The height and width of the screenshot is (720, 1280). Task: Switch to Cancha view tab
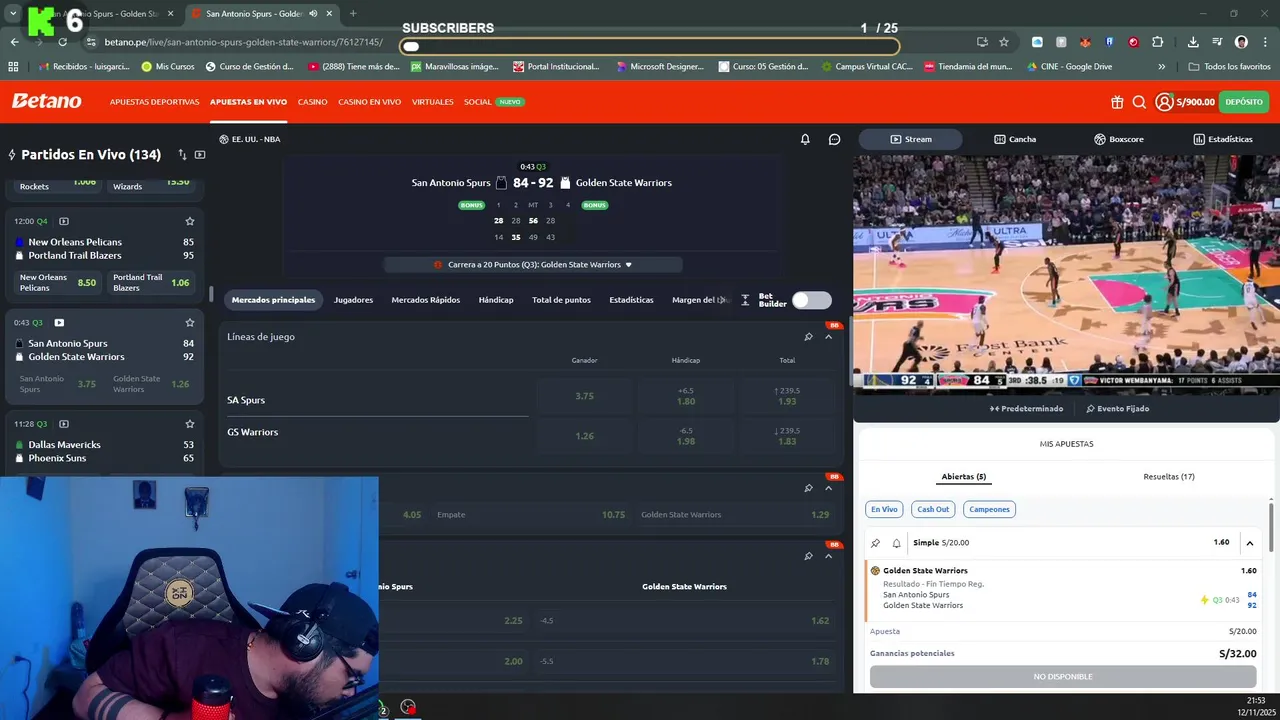click(1015, 139)
